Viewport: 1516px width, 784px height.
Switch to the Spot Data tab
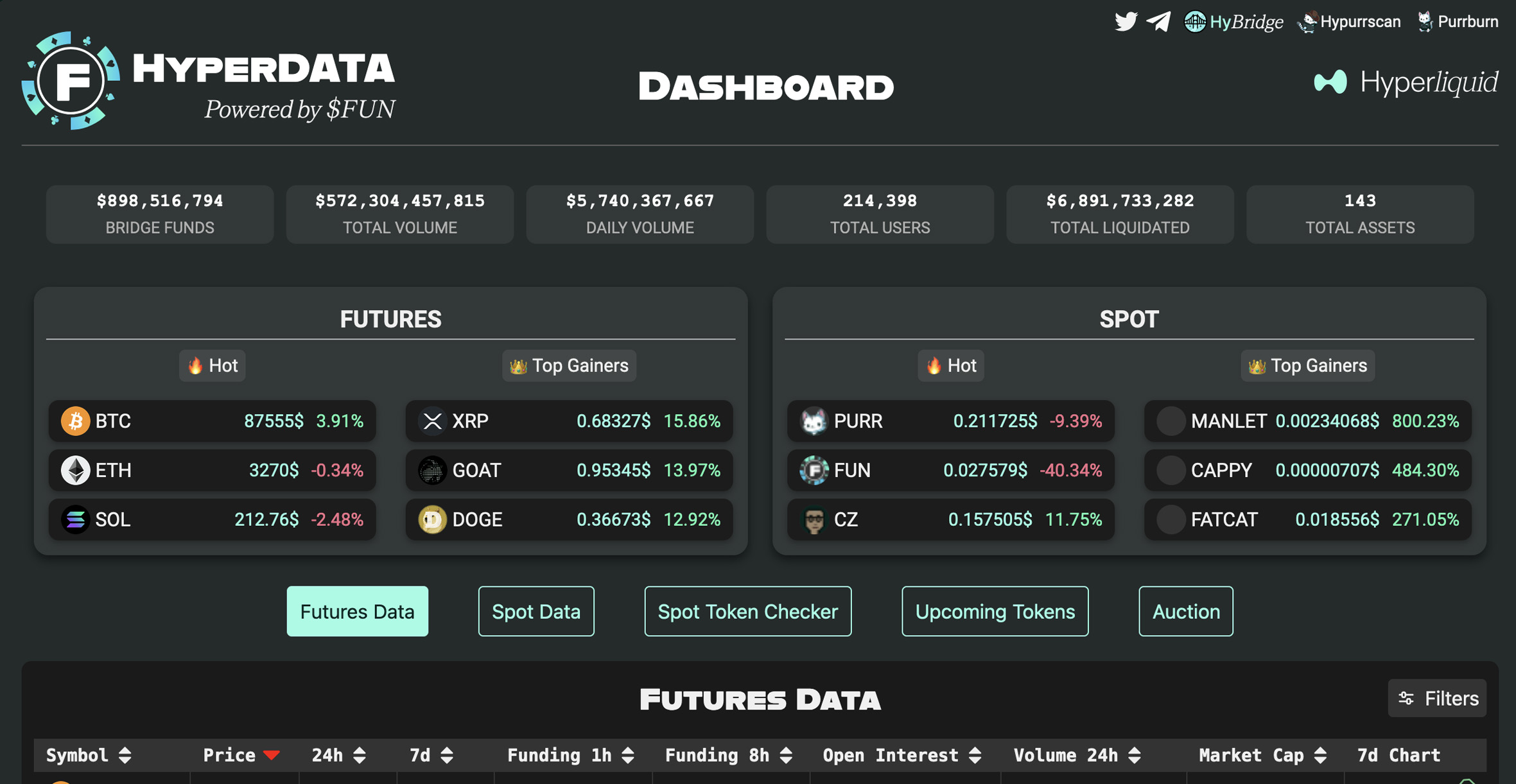pos(536,611)
